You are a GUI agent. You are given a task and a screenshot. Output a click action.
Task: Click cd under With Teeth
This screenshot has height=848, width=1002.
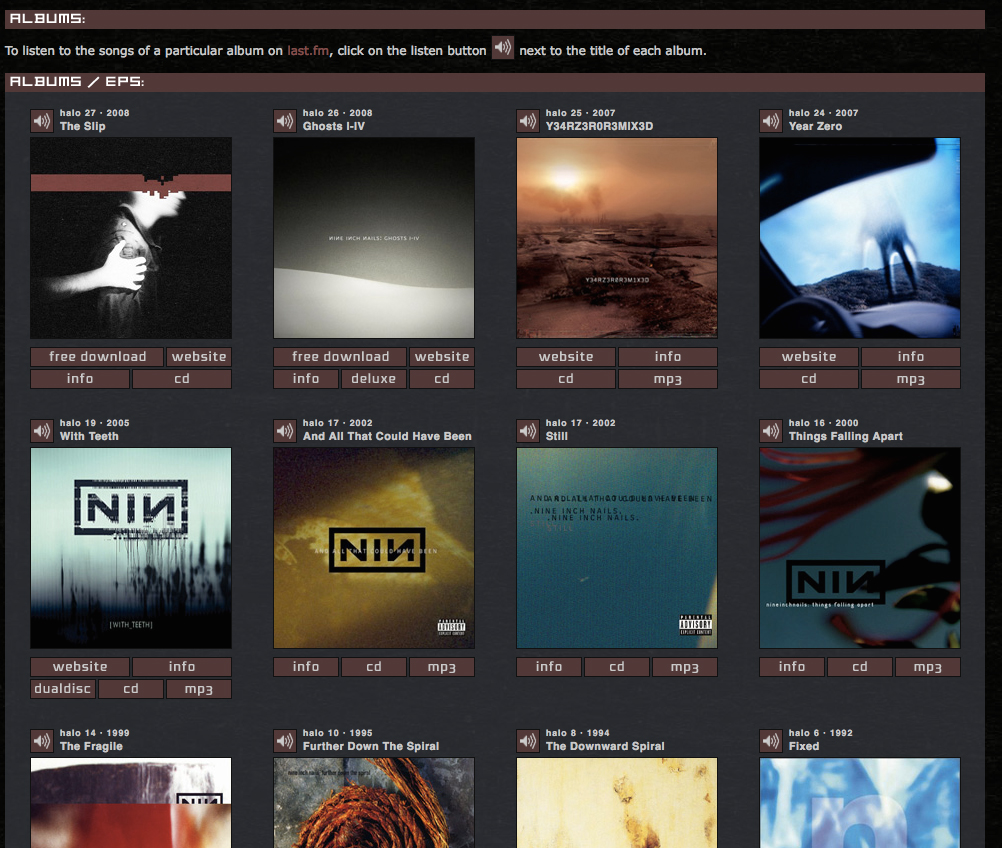tap(131, 689)
